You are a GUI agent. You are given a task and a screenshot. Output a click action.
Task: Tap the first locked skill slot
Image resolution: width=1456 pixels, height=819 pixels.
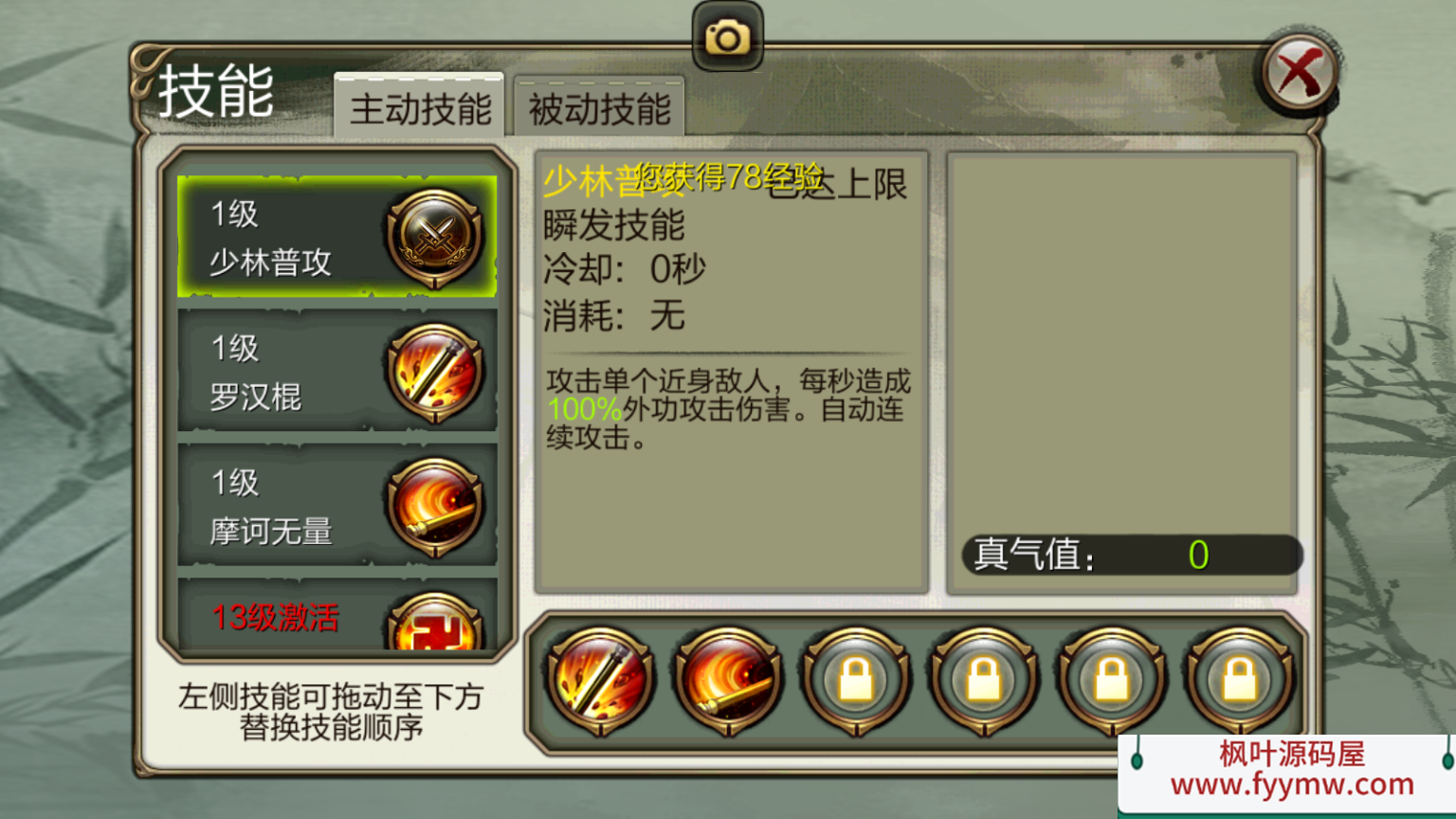point(856,681)
